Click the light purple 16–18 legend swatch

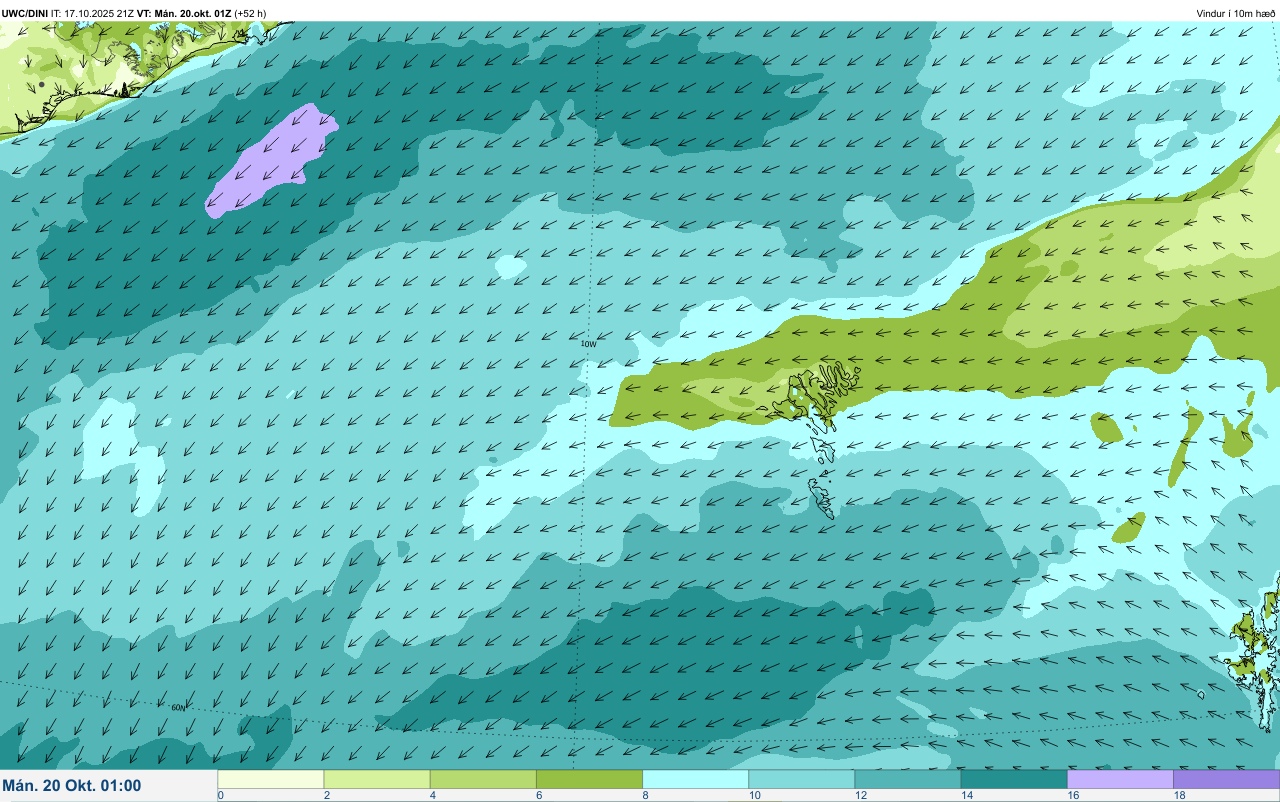pyautogui.click(x=1120, y=779)
